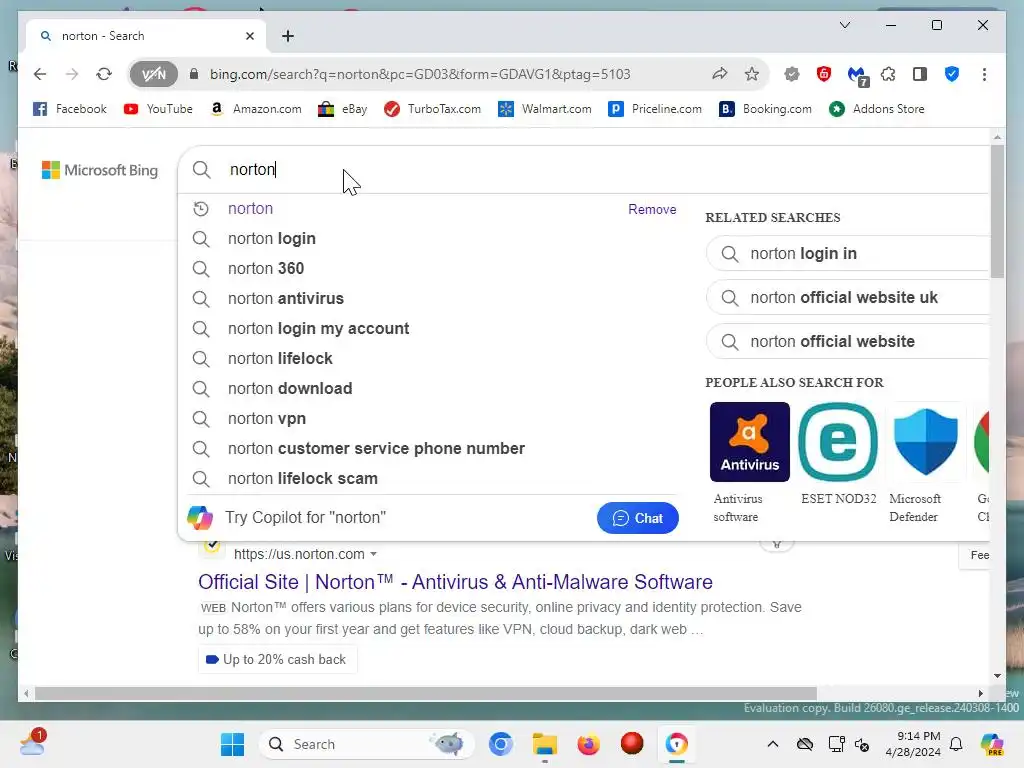Select the 'norton' history suggestion
Screen dimensions: 1024x768
click(251, 208)
